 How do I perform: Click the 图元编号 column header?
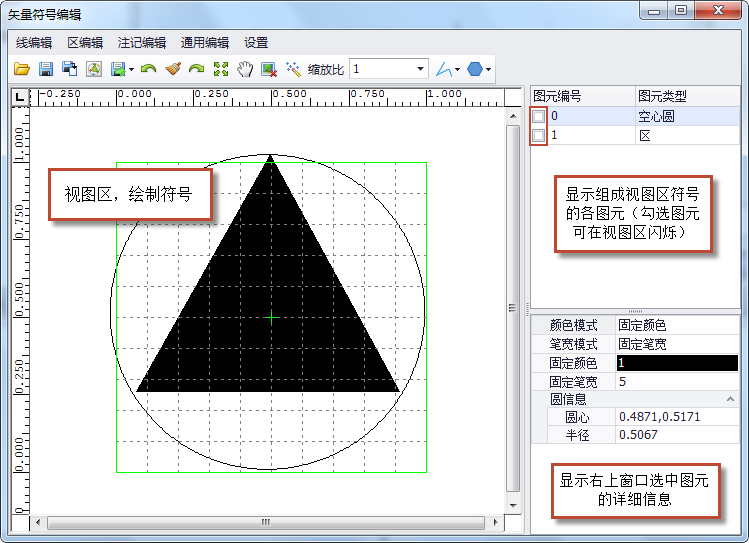pyautogui.click(x=580, y=96)
